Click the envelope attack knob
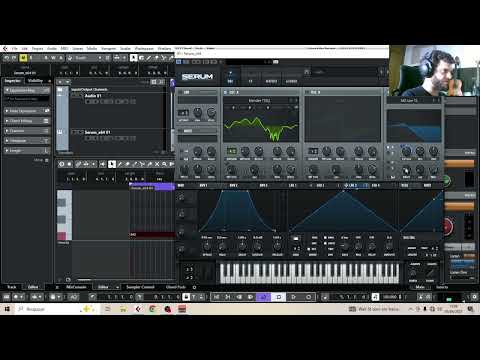Viewport: 480px width, 360px height. (207, 247)
